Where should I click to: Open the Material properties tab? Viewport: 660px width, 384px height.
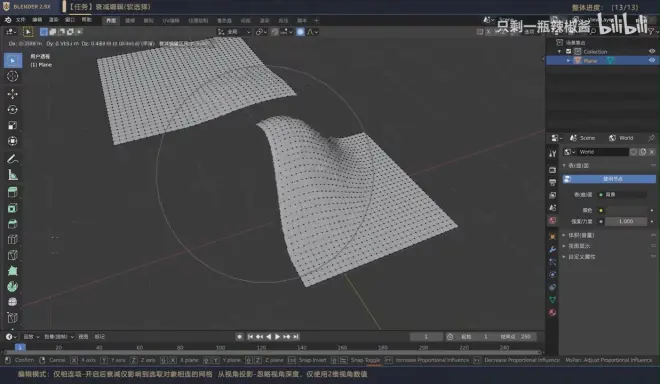coord(553,312)
